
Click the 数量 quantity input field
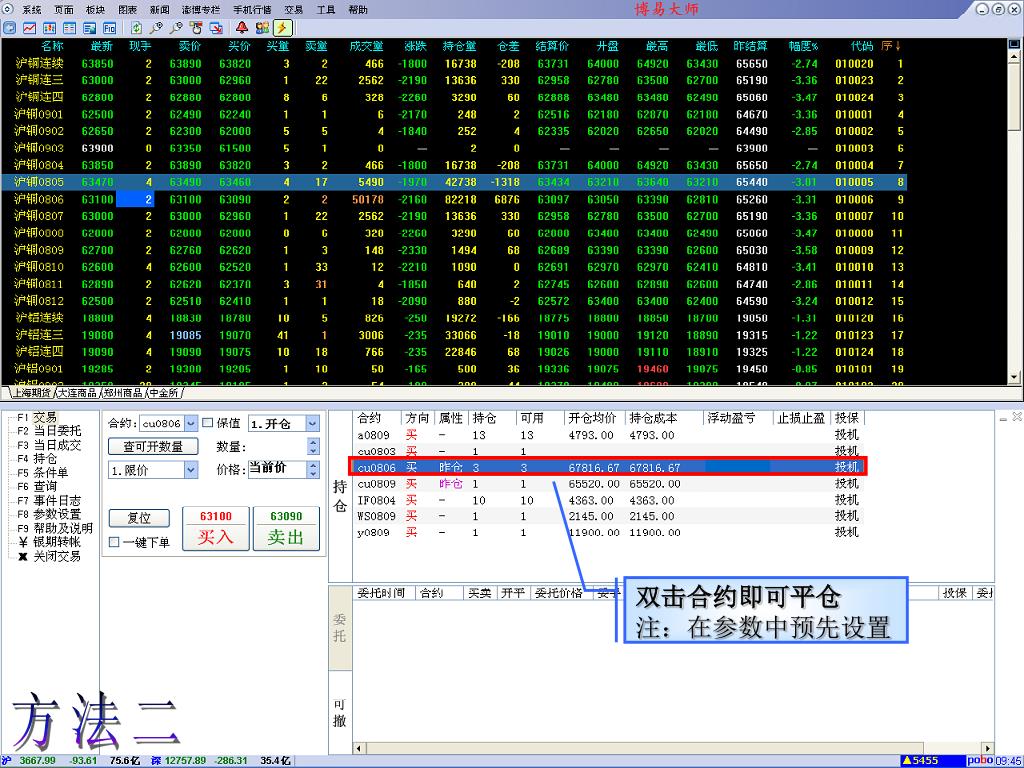pos(278,447)
